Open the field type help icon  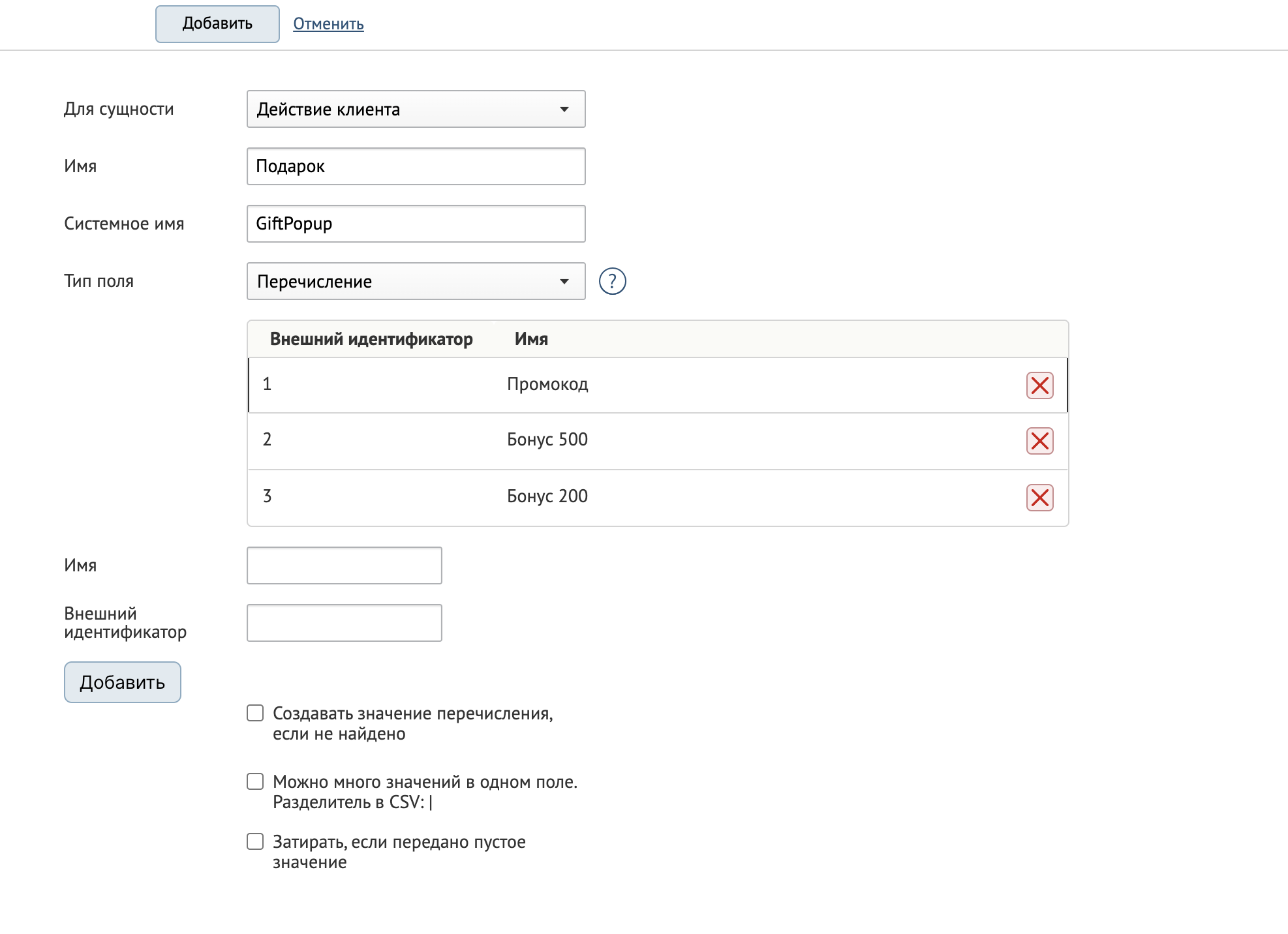click(612, 281)
